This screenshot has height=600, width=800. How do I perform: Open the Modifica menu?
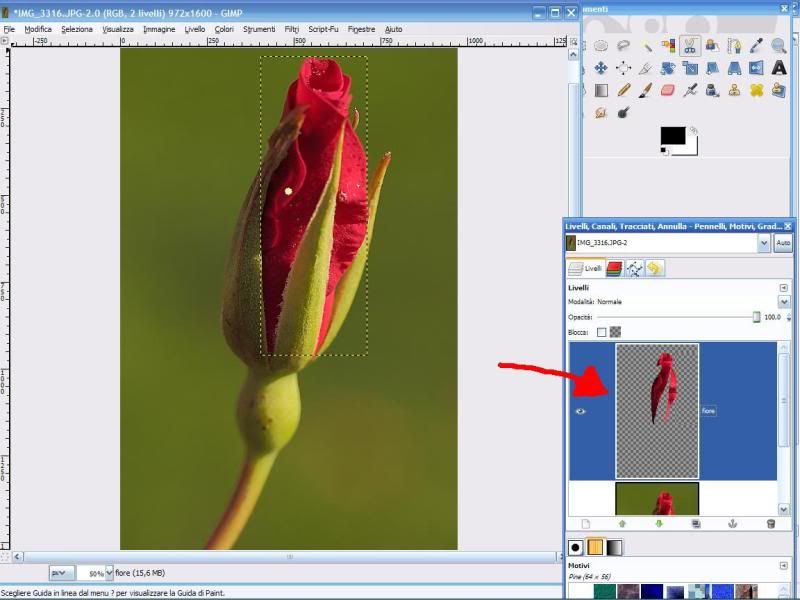pos(38,29)
